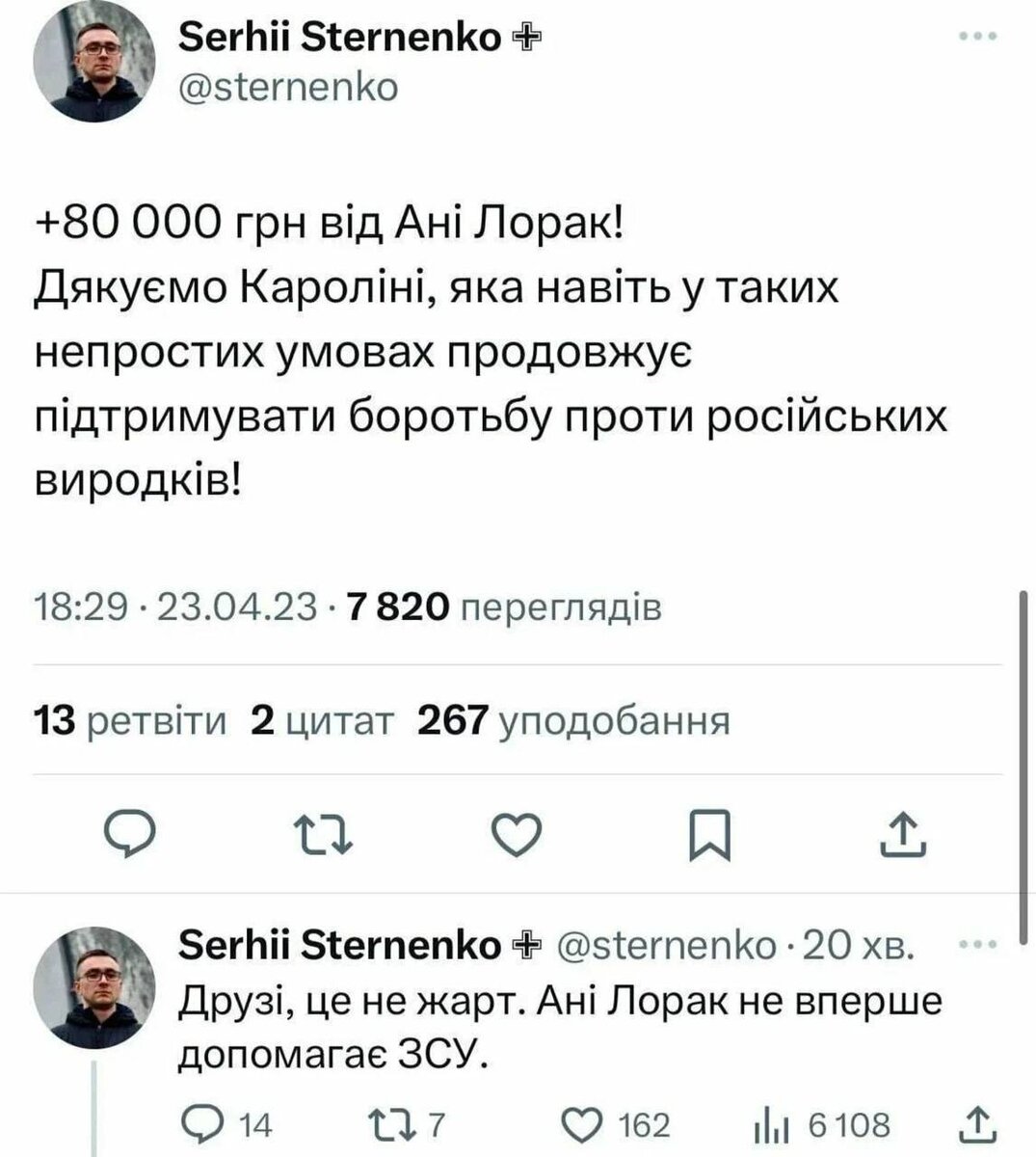Open Serhii Sternenko profile avatar at top
The height and width of the screenshot is (1157, 1036).
point(94,62)
